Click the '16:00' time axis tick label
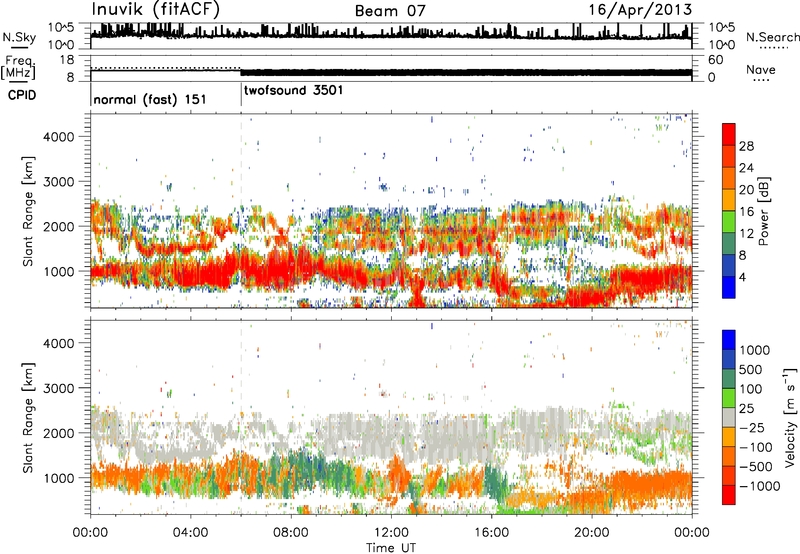The width and height of the screenshot is (800, 554). tap(491, 532)
